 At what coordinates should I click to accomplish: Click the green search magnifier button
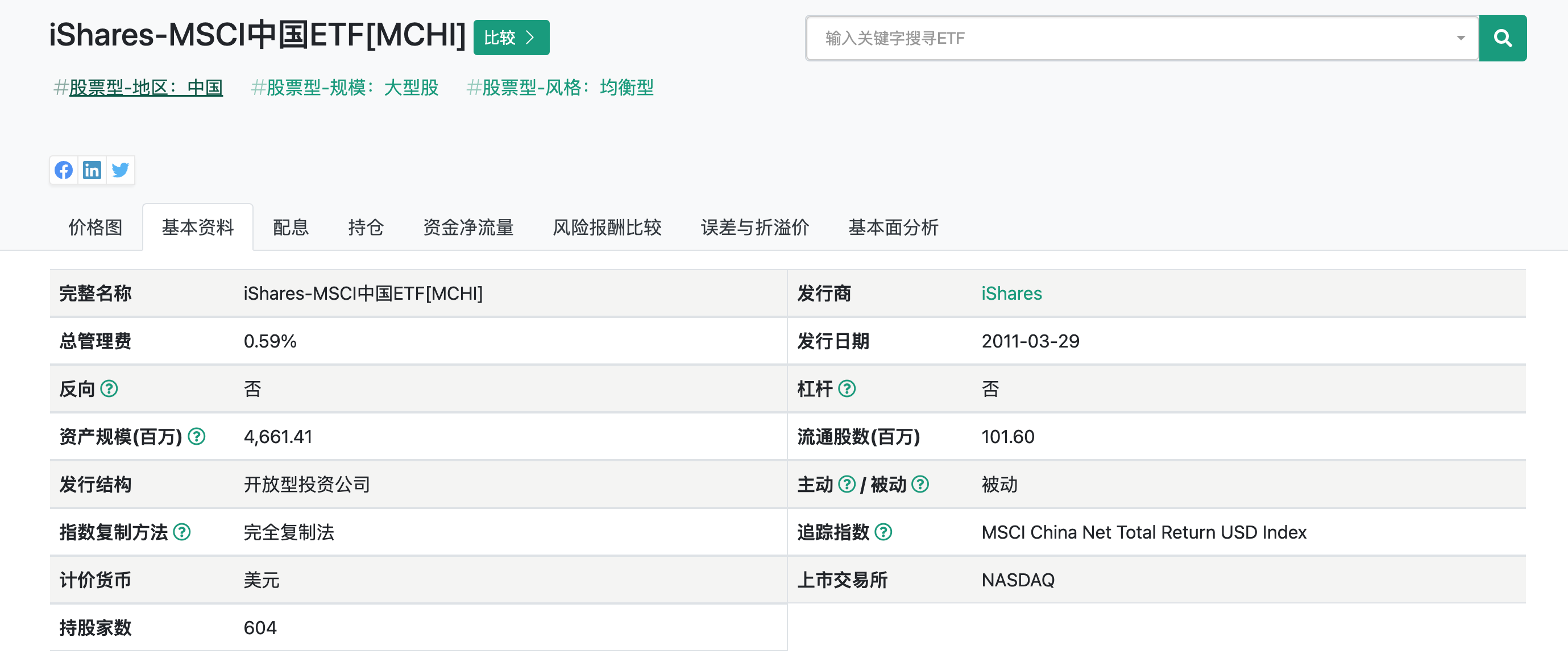click(1501, 38)
